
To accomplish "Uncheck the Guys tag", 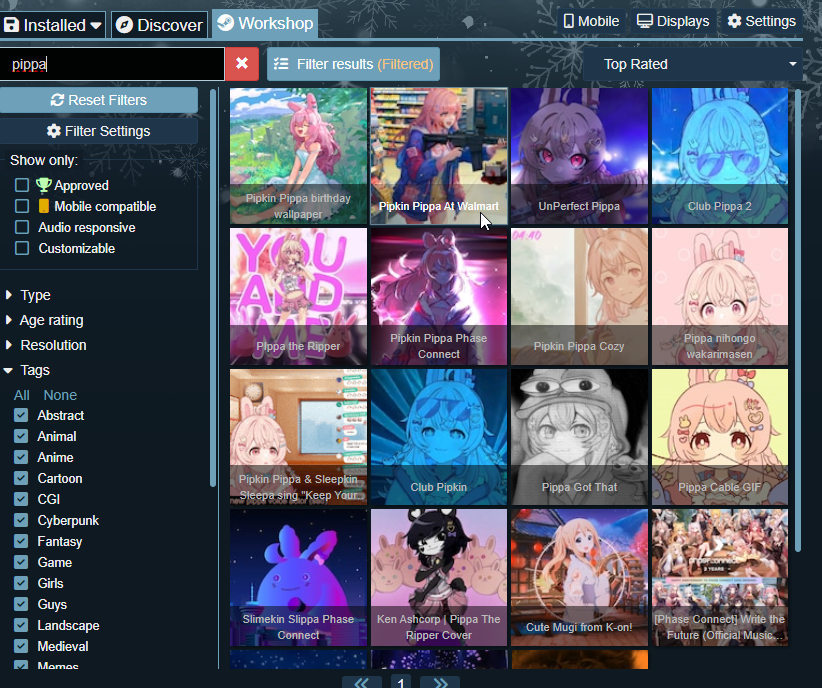I will [21, 604].
